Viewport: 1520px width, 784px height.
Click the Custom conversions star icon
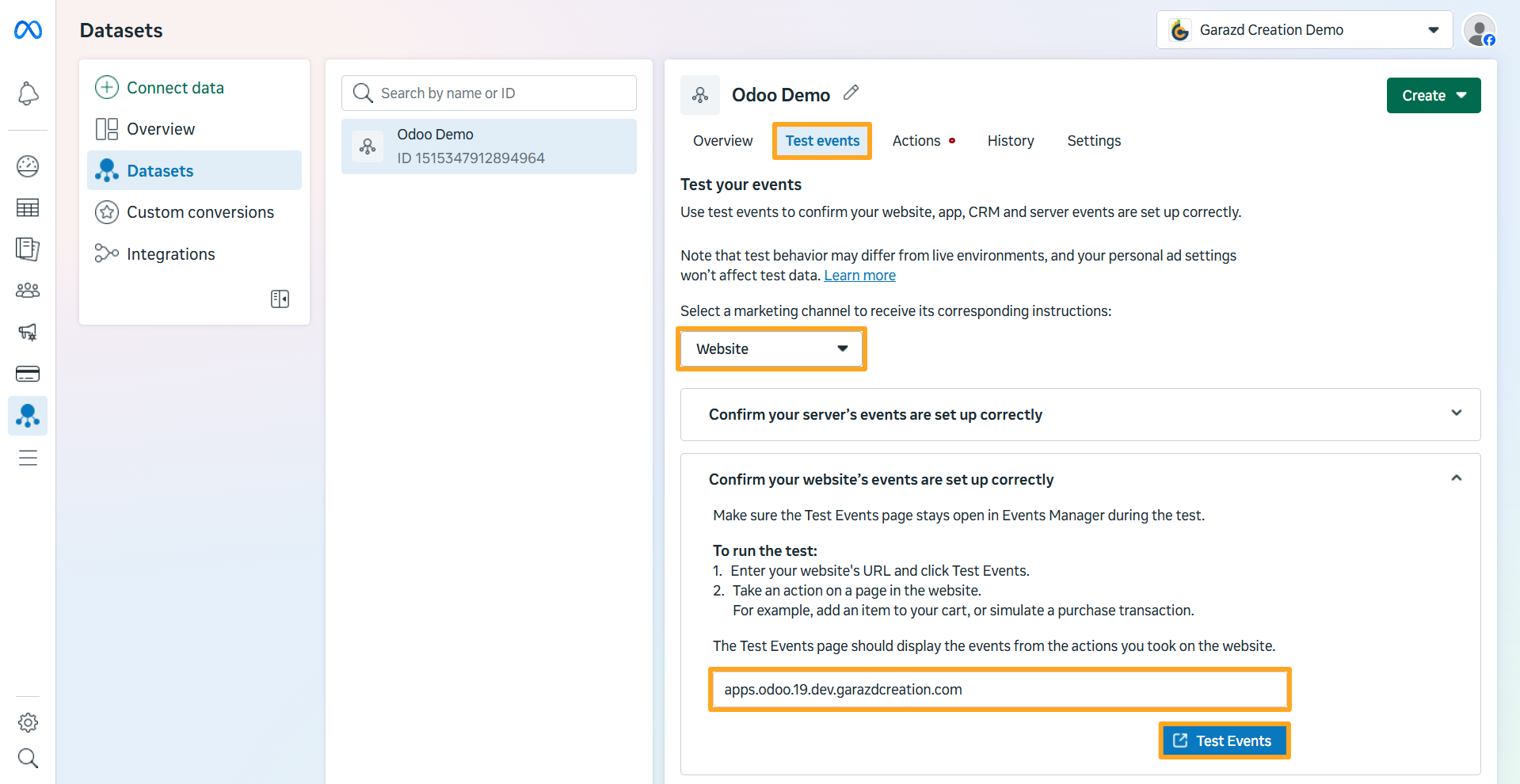[107, 212]
